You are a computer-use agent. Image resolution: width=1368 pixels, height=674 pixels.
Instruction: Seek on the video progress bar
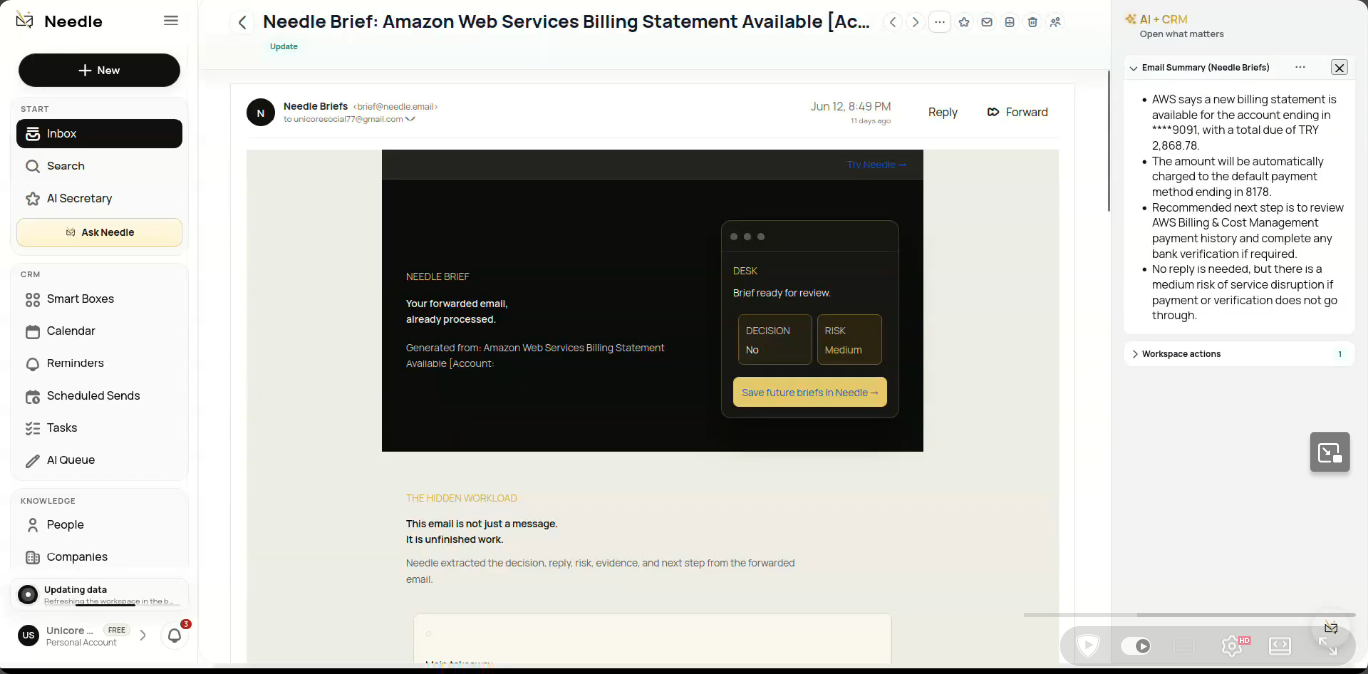tap(1189, 615)
